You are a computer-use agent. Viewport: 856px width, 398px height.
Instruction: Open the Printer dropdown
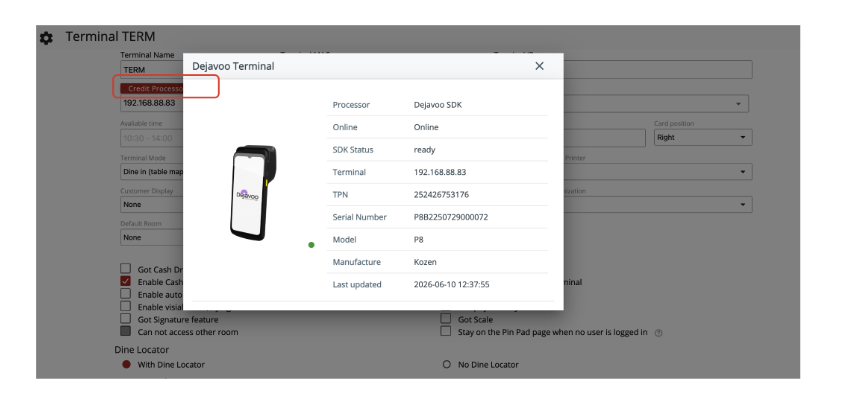click(658, 171)
